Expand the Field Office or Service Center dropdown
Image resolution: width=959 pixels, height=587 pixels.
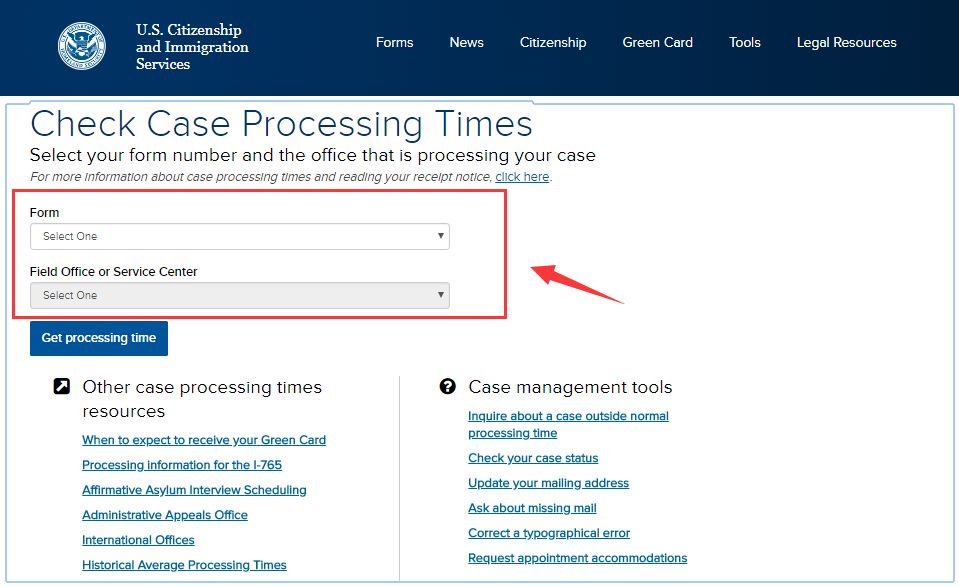[240, 295]
